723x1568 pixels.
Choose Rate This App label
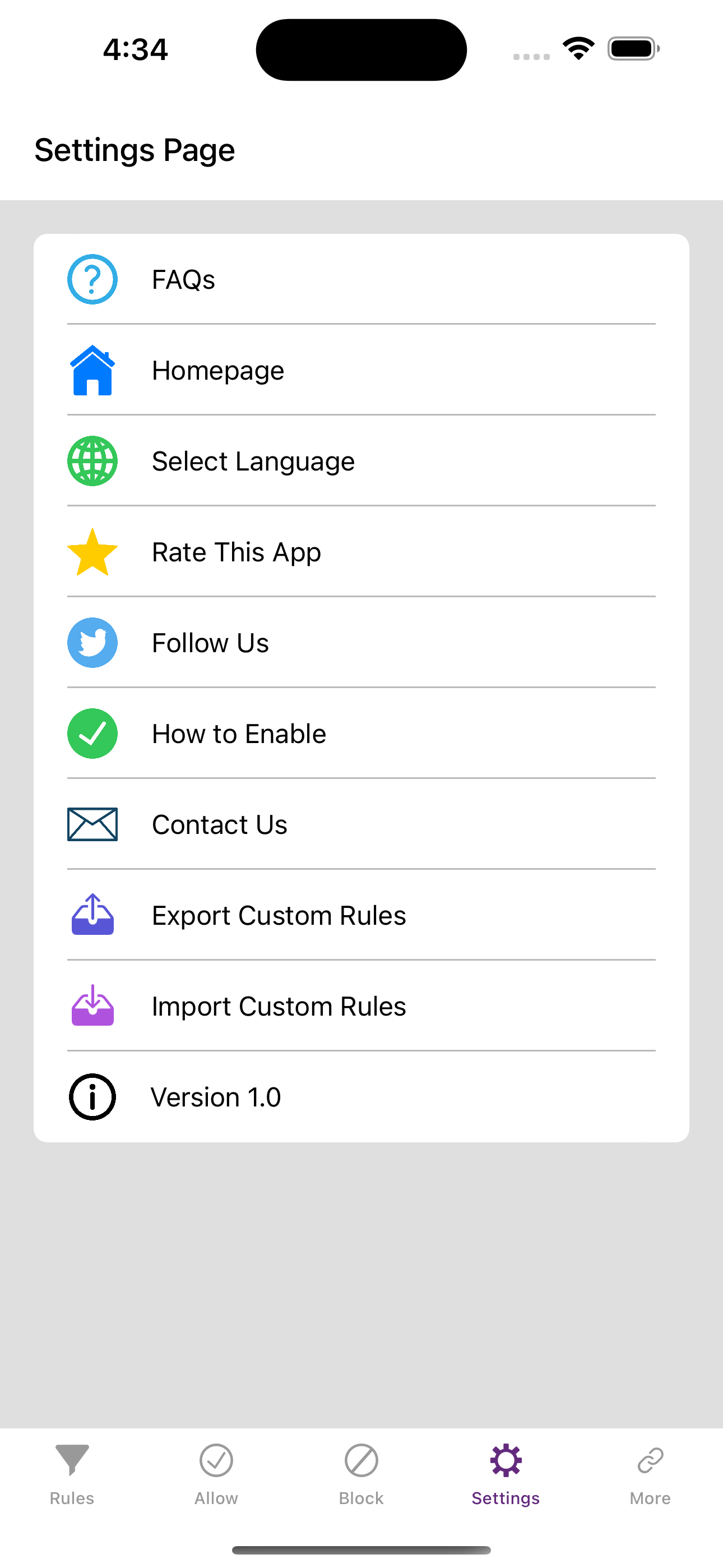236,552
